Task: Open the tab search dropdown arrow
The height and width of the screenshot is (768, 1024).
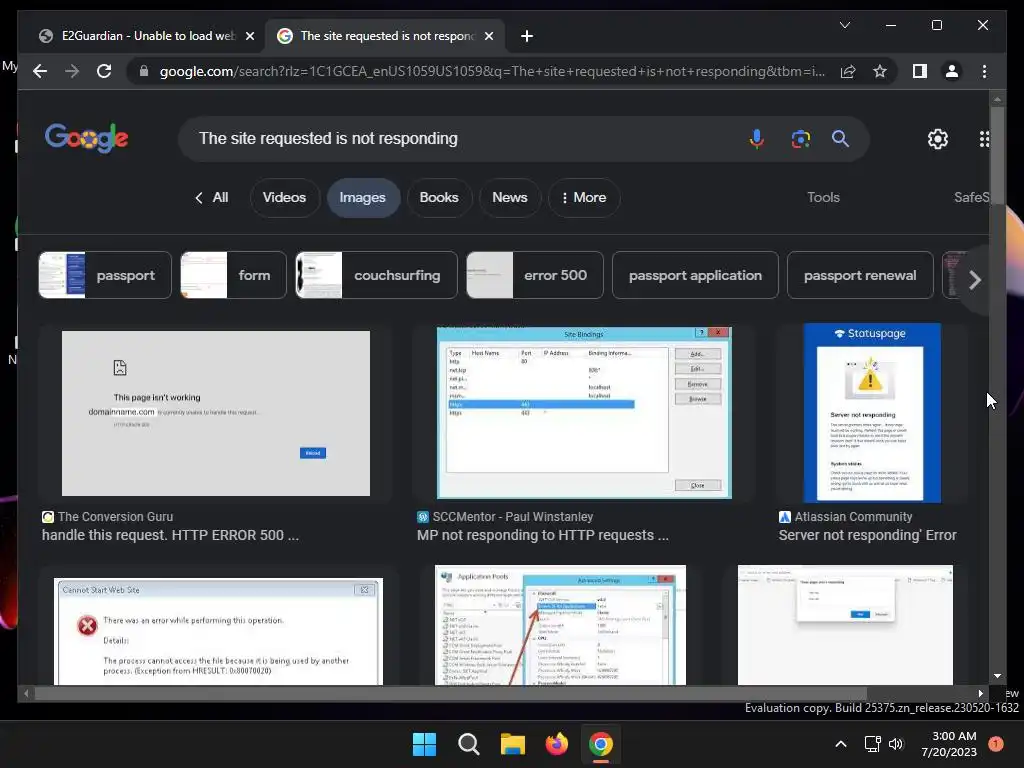Action: tap(844, 25)
